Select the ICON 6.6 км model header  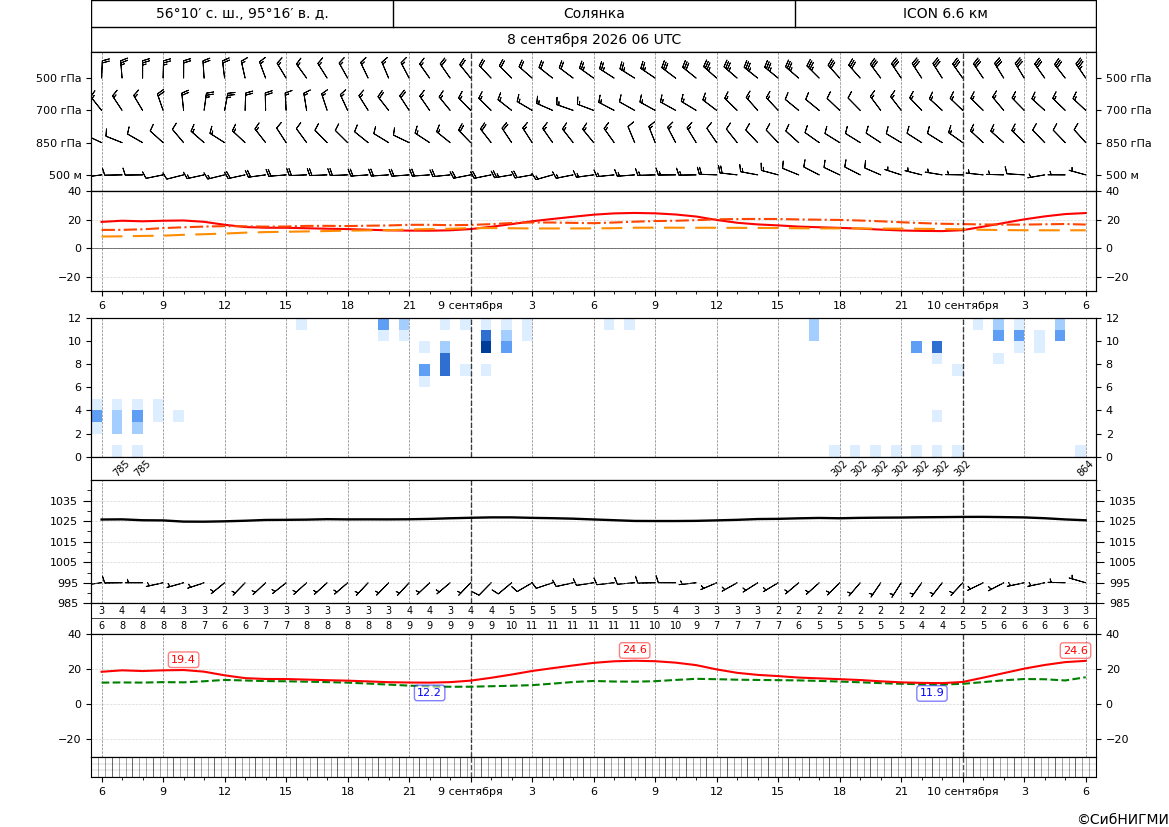click(x=945, y=13)
